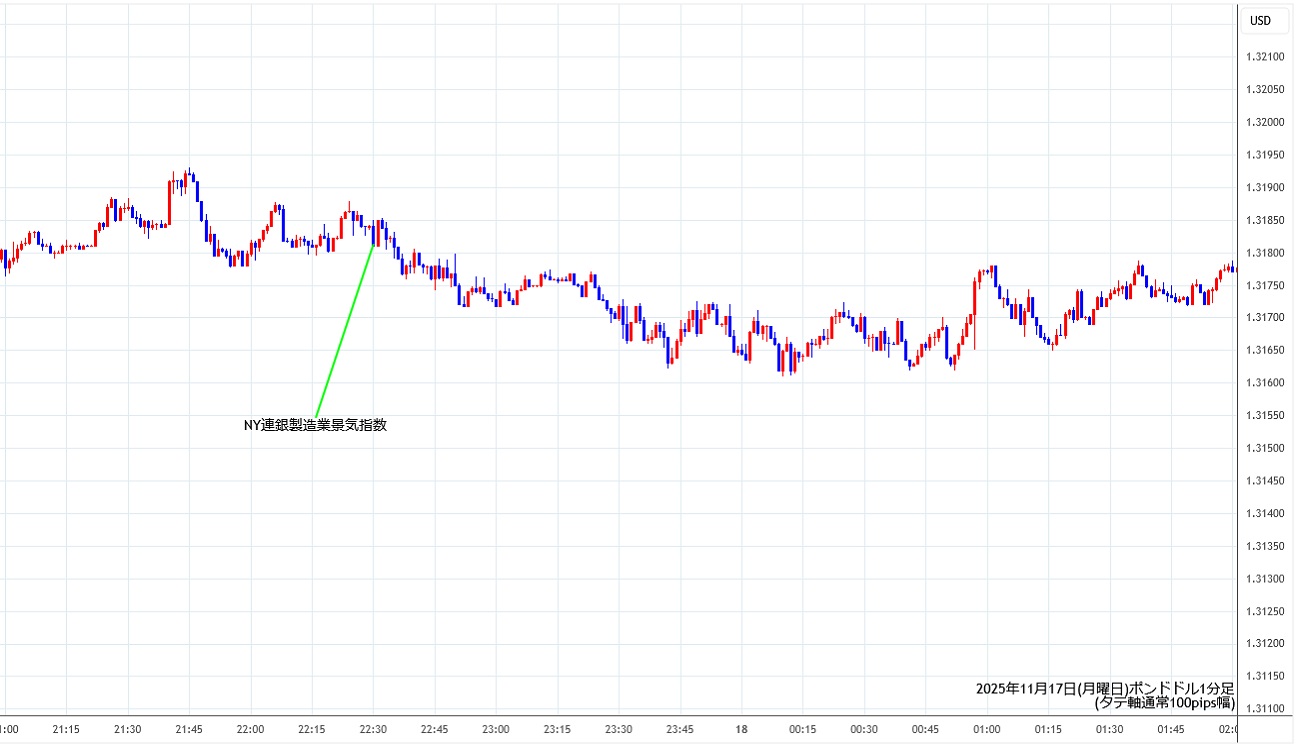Click the 01:00 time axis label

(x=987, y=729)
